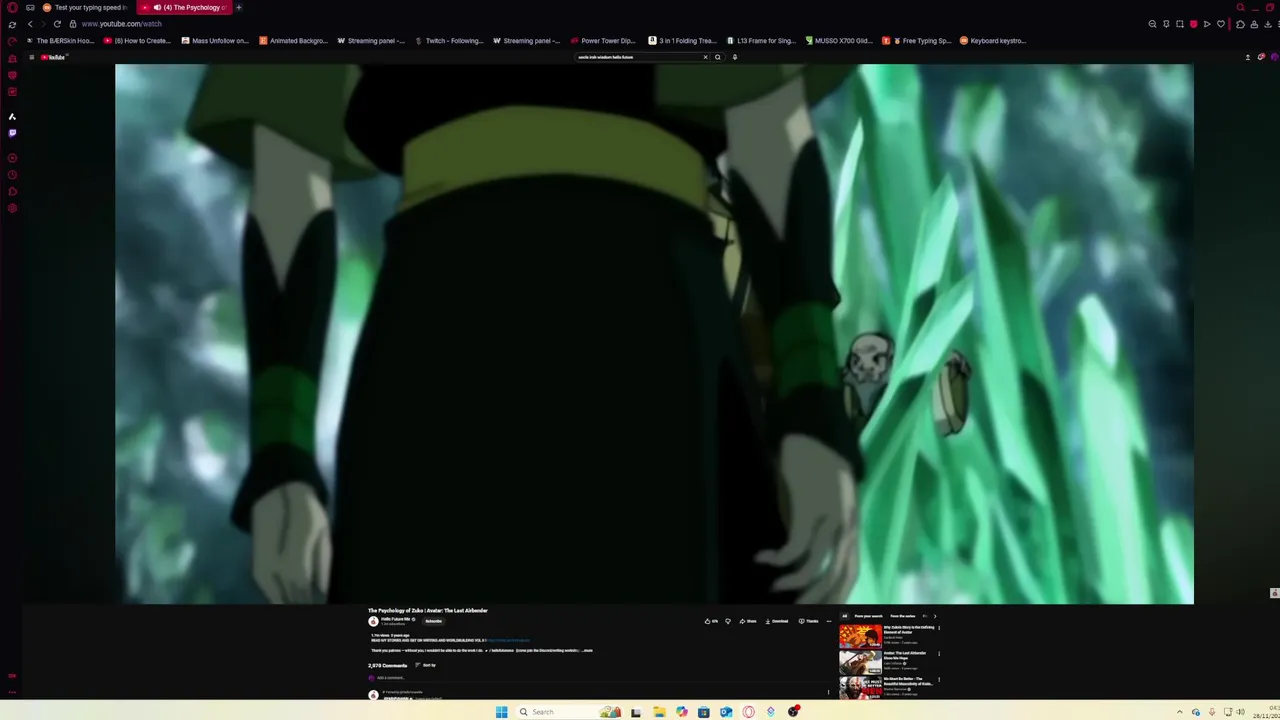Open the YouTube account avatar
The width and height of the screenshot is (1280, 720).
(x=1275, y=57)
